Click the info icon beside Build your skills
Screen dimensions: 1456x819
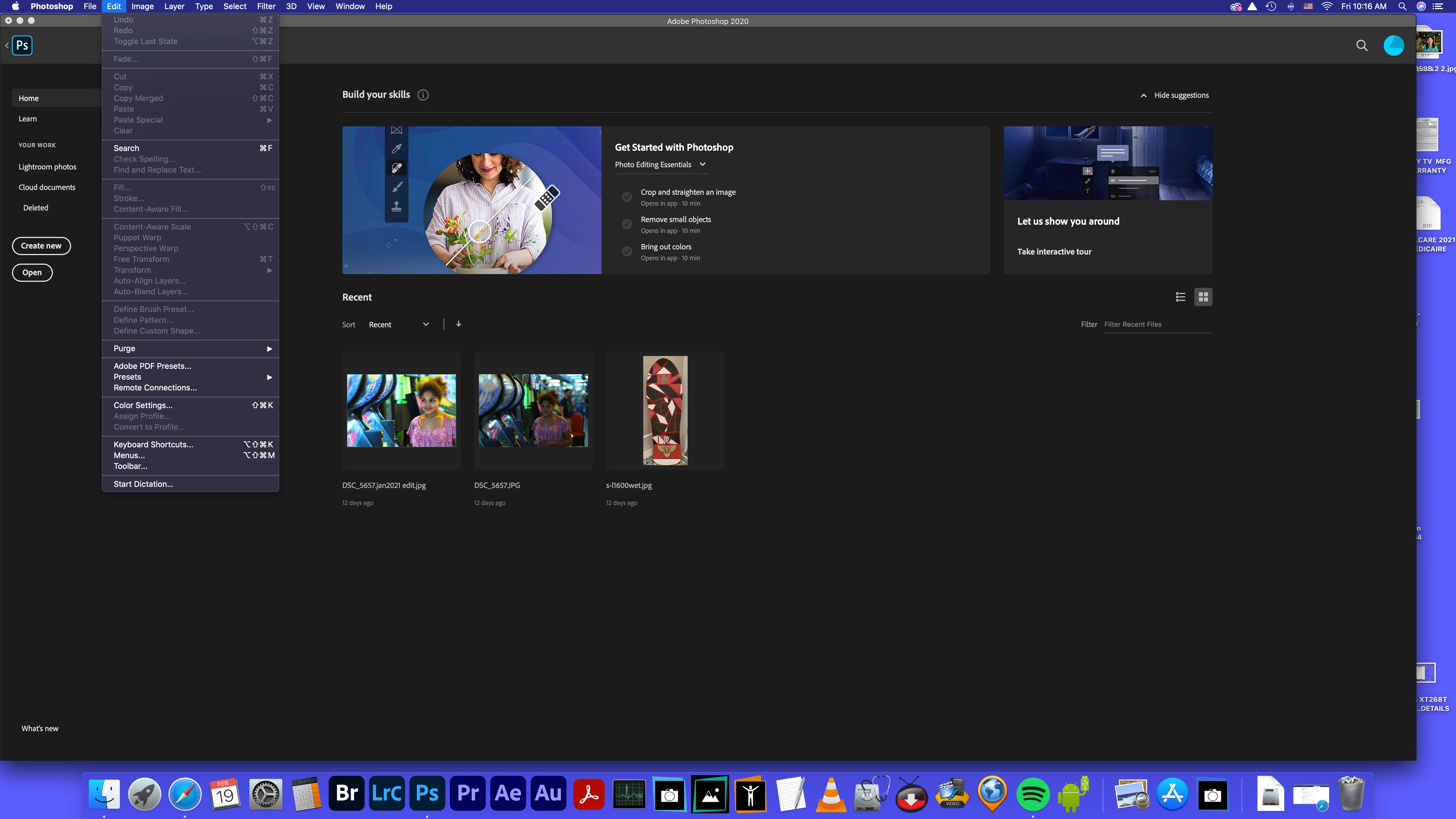[423, 95]
